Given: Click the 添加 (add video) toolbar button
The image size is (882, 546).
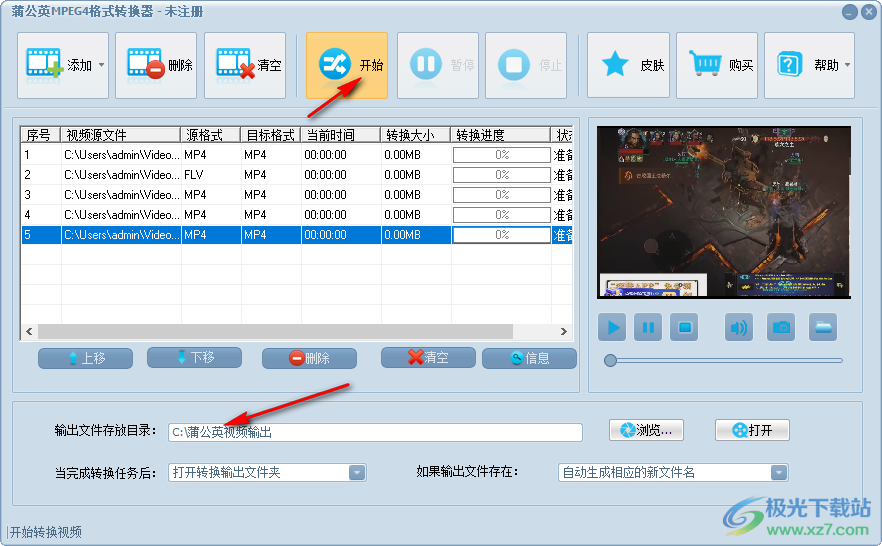Looking at the screenshot, I should pyautogui.click(x=63, y=65).
